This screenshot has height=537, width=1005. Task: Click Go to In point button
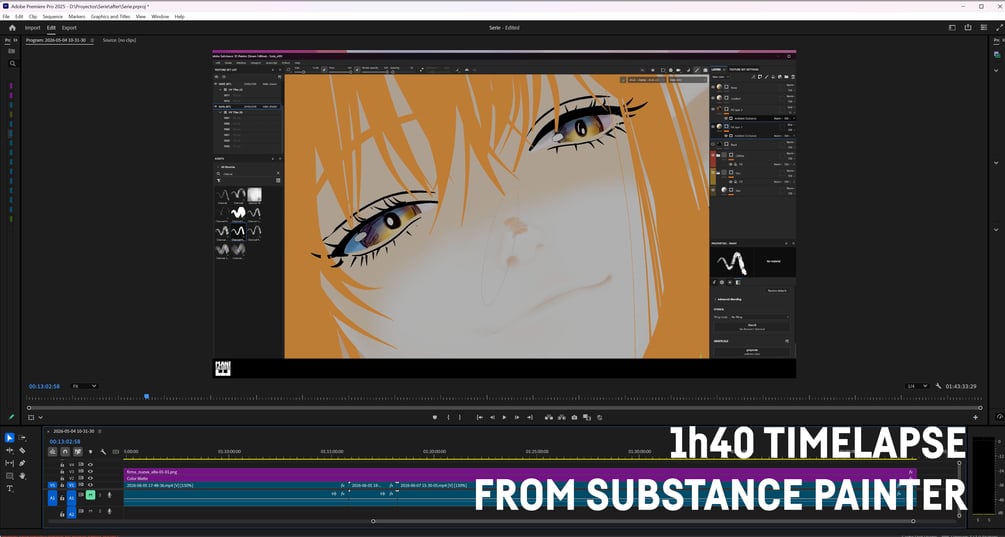tap(479, 417)
